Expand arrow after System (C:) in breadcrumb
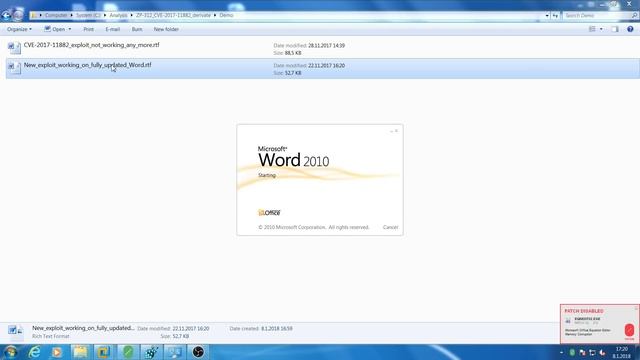Screen dimensions: 640x360 (104, 15)
